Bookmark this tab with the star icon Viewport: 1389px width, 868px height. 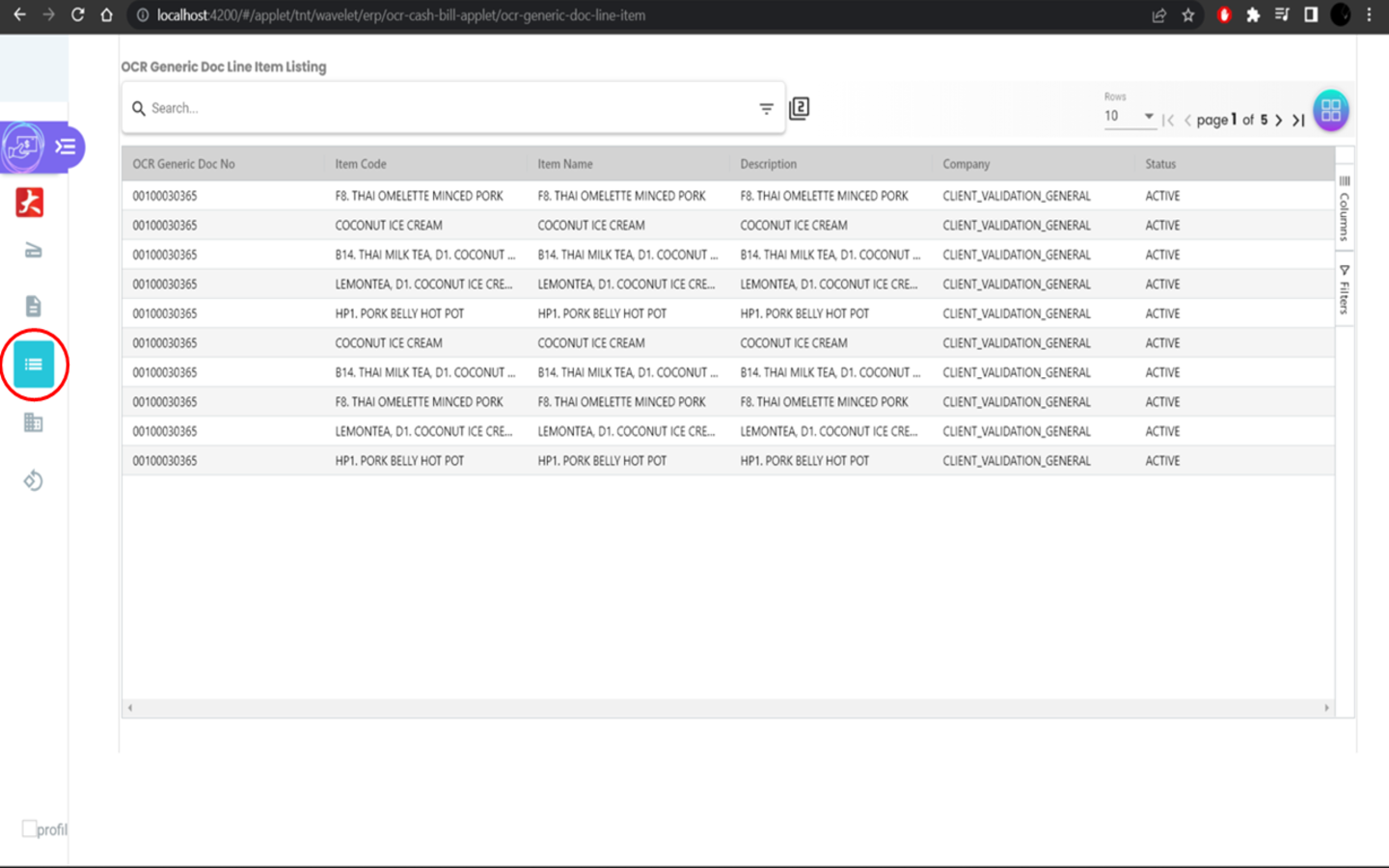click(x=1188, y=15)
